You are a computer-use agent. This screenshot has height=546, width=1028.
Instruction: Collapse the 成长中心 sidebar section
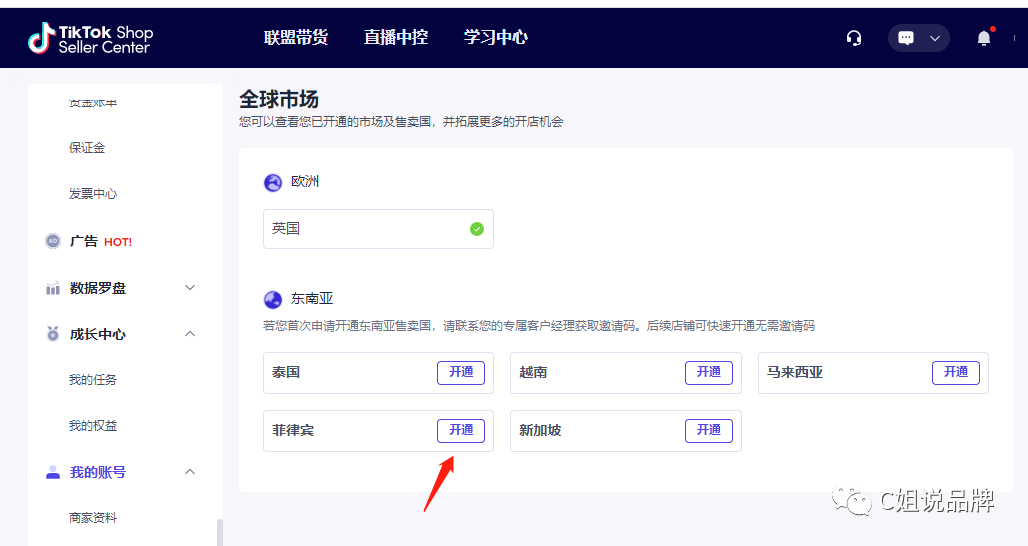point(190,334)
